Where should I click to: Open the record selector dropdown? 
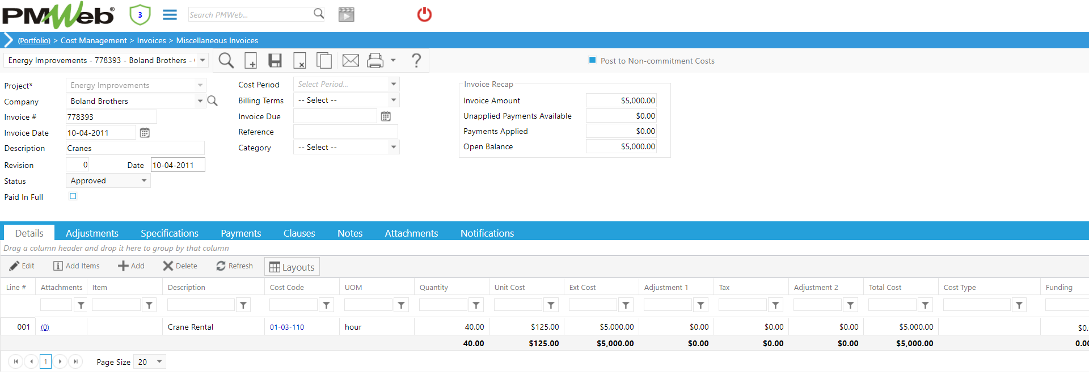click(x=203, y=60)
